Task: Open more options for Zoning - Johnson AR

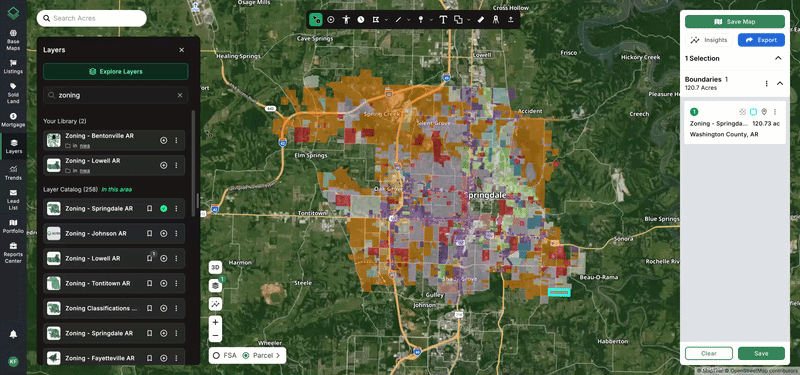Action: point(177,233)
